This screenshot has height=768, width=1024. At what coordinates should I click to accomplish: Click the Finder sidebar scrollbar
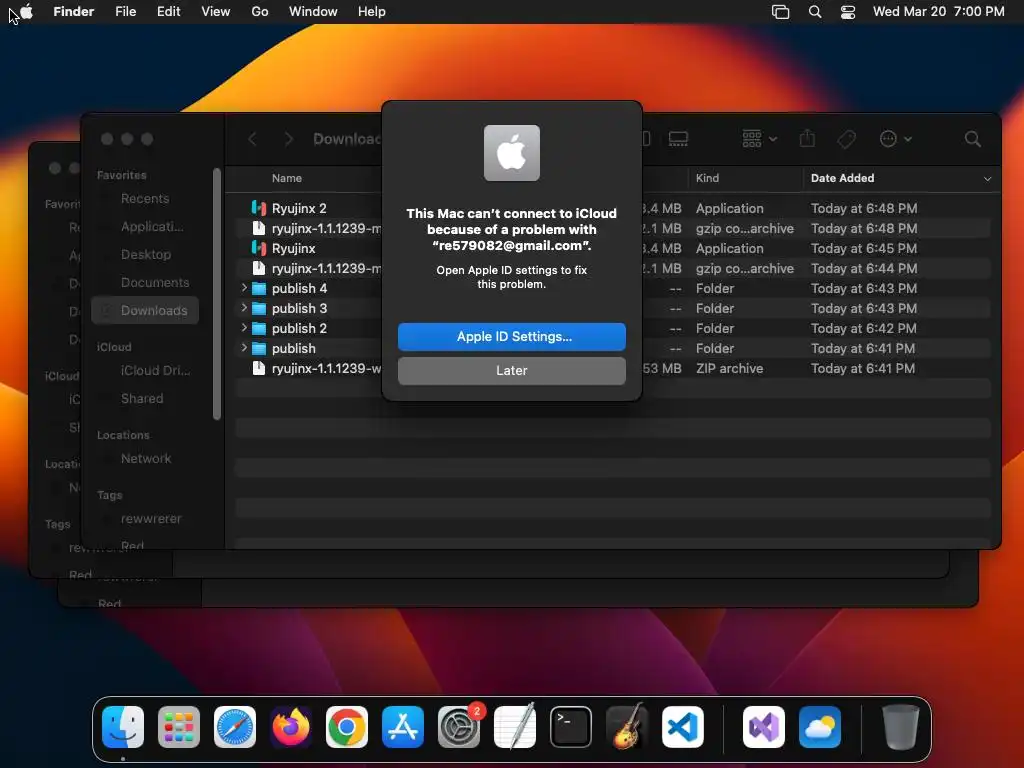click(217, 294)
